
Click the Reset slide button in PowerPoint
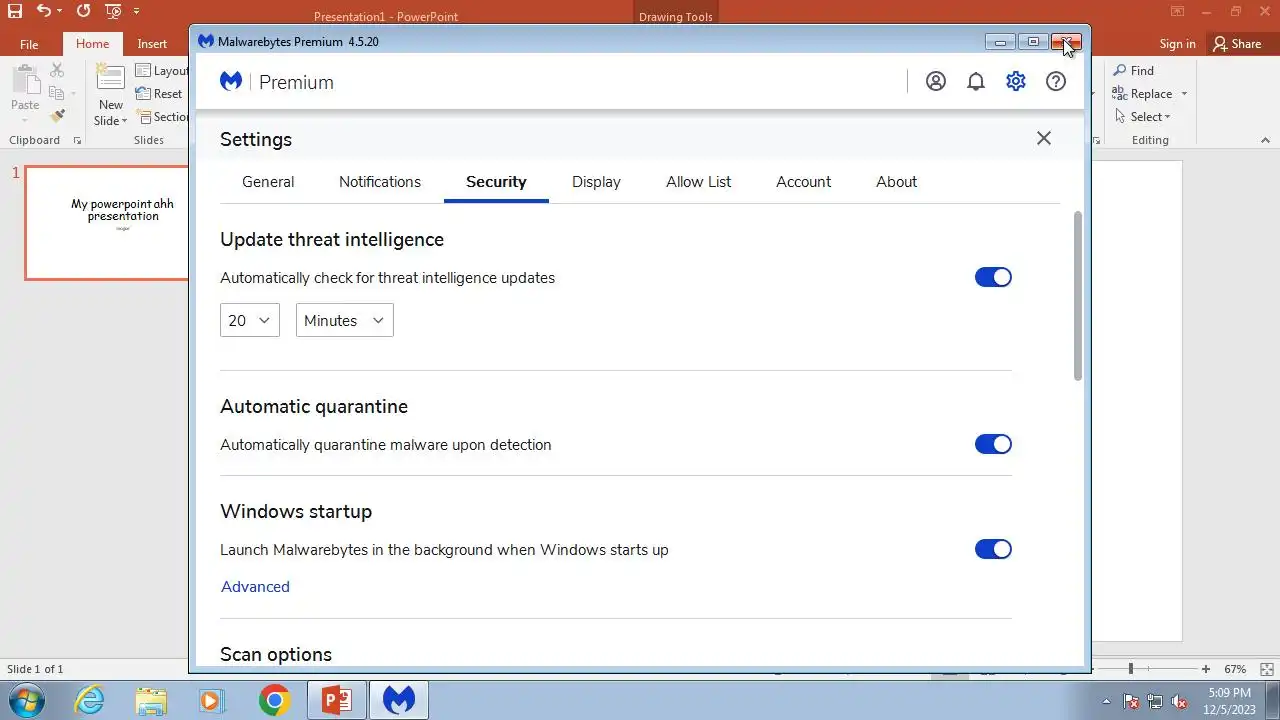(159, 94)
